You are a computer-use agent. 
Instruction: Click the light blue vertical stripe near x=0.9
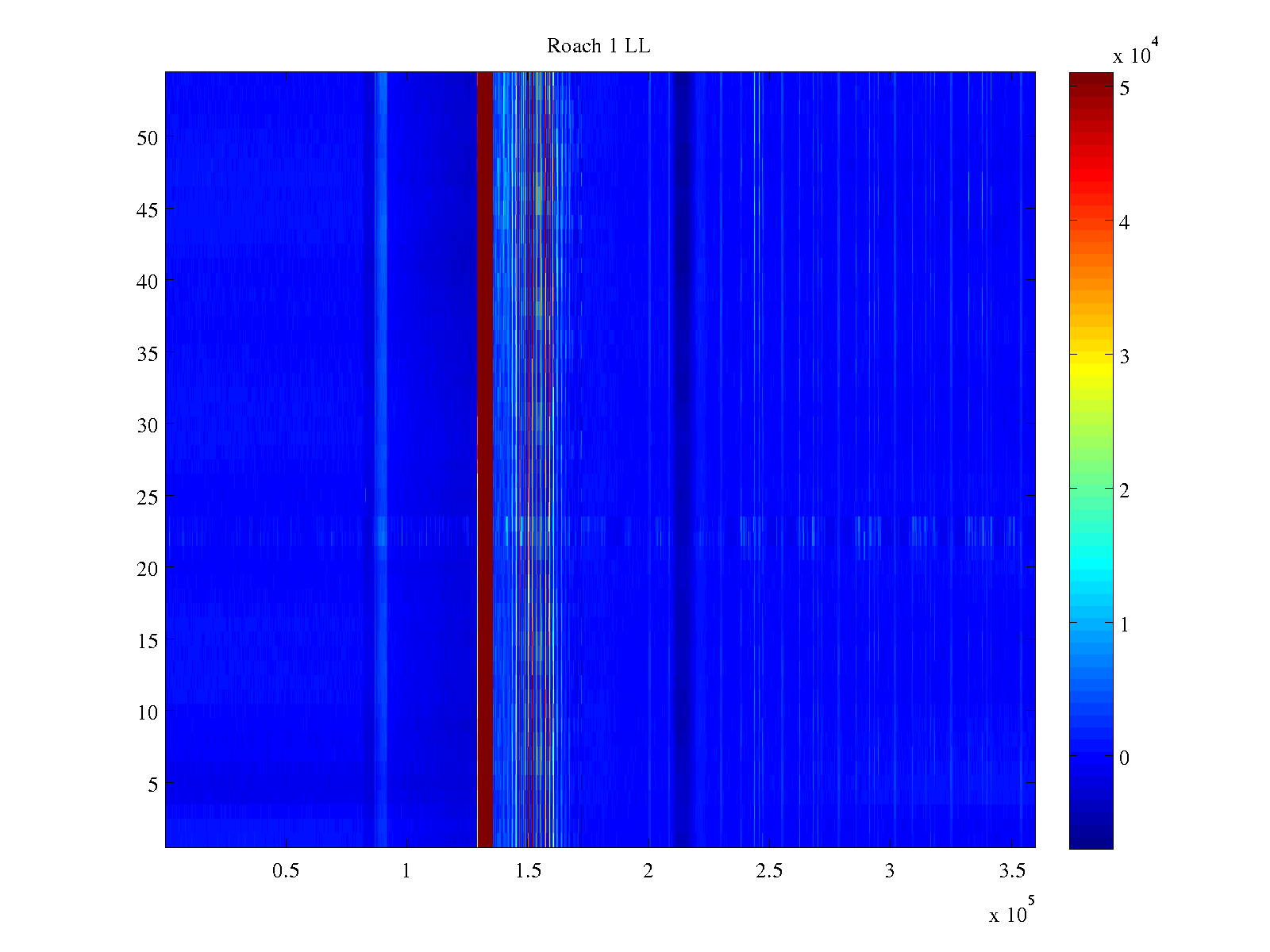[x=381, y=459]
